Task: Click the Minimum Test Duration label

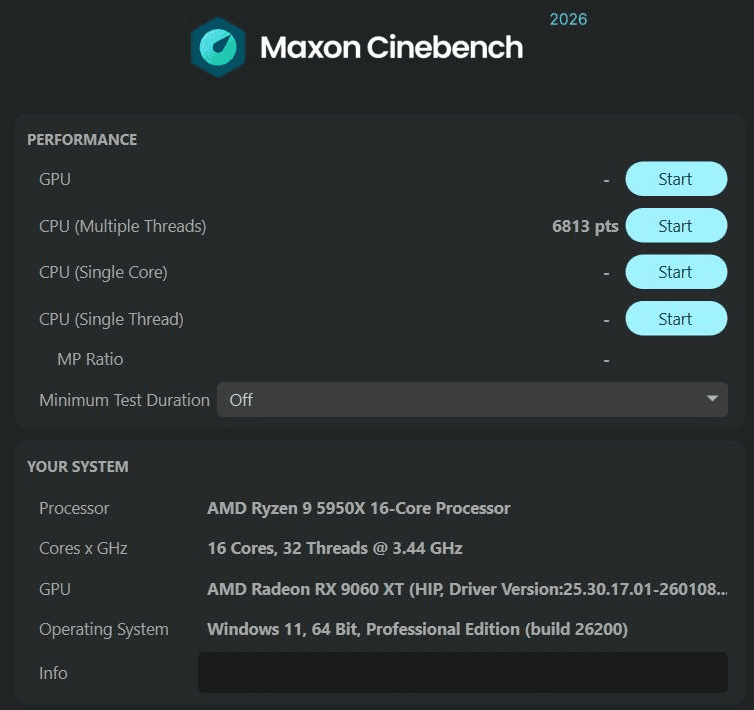Action: point(124,400)
